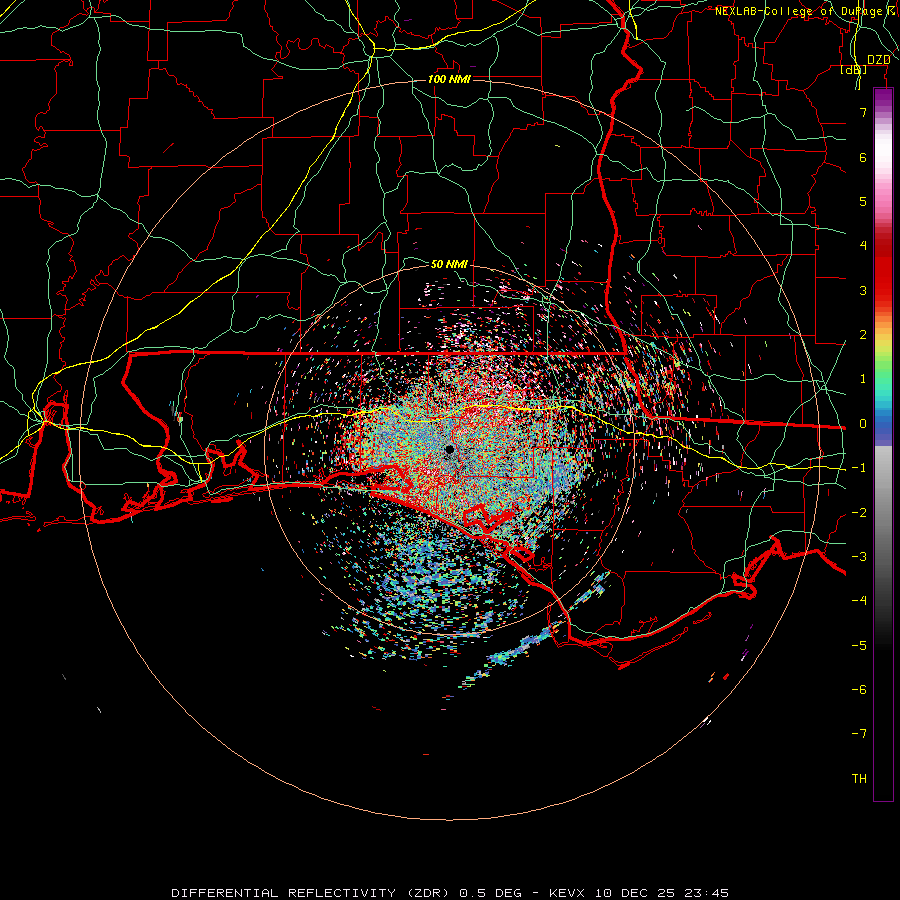The image size is (900, 900).
Task: Click the '-1' tick label on color scale
Action: (859, 468)
